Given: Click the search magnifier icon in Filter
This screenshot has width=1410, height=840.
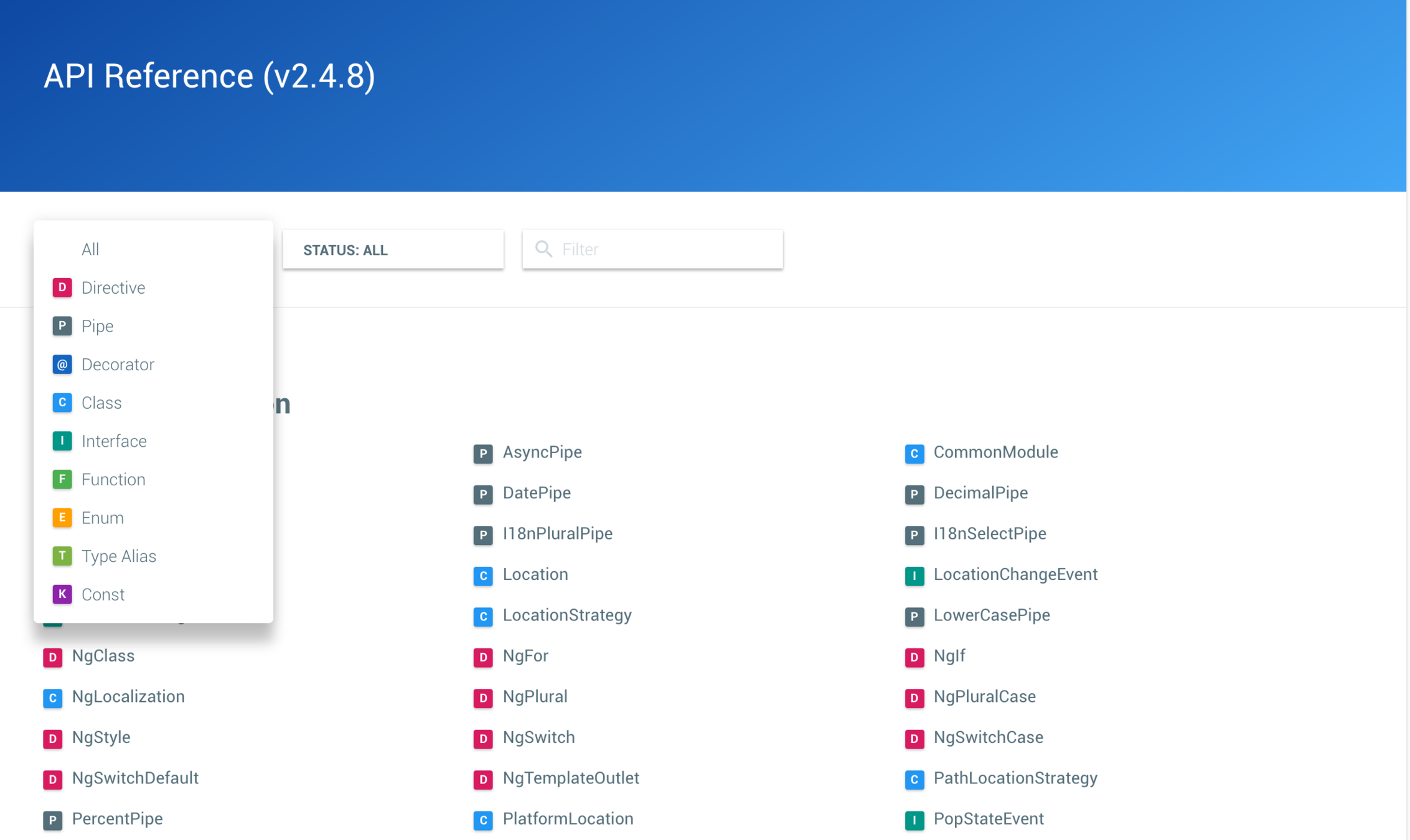Looking at the screenshot, I should click(543, 250).
